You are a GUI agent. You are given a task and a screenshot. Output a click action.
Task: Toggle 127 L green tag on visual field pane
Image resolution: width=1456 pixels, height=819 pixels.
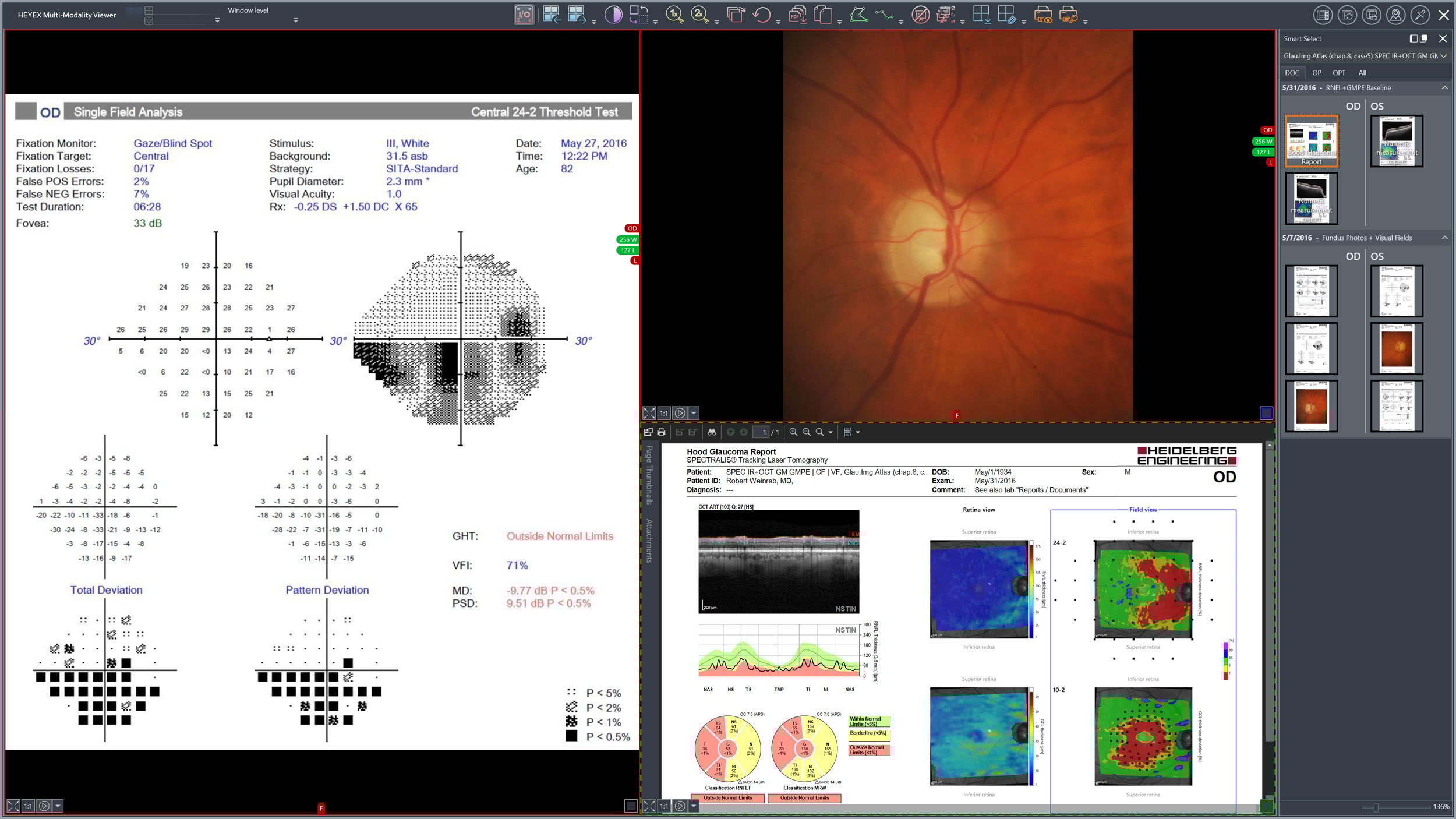coord(627,250)
